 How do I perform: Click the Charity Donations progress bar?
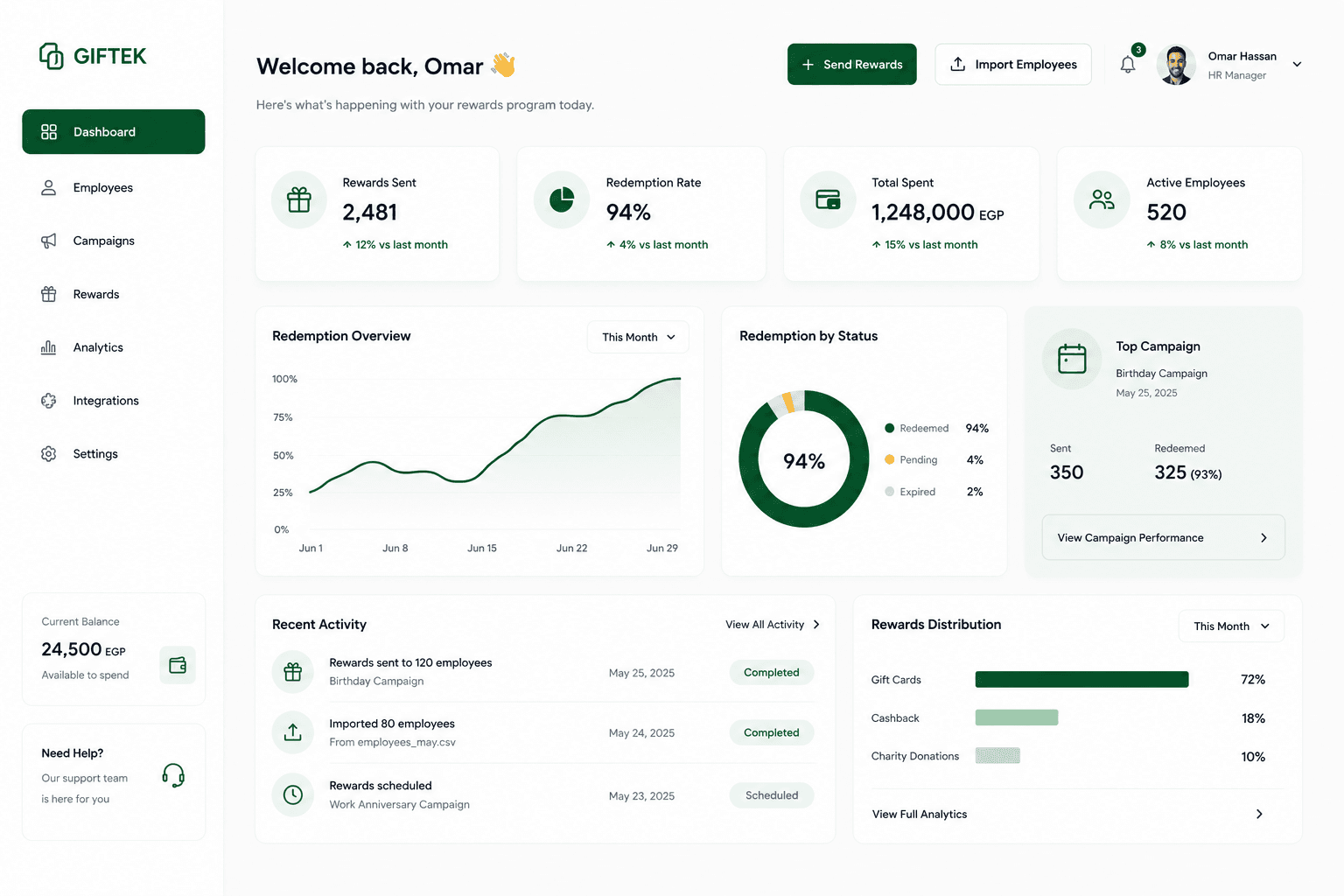(997, 755)
